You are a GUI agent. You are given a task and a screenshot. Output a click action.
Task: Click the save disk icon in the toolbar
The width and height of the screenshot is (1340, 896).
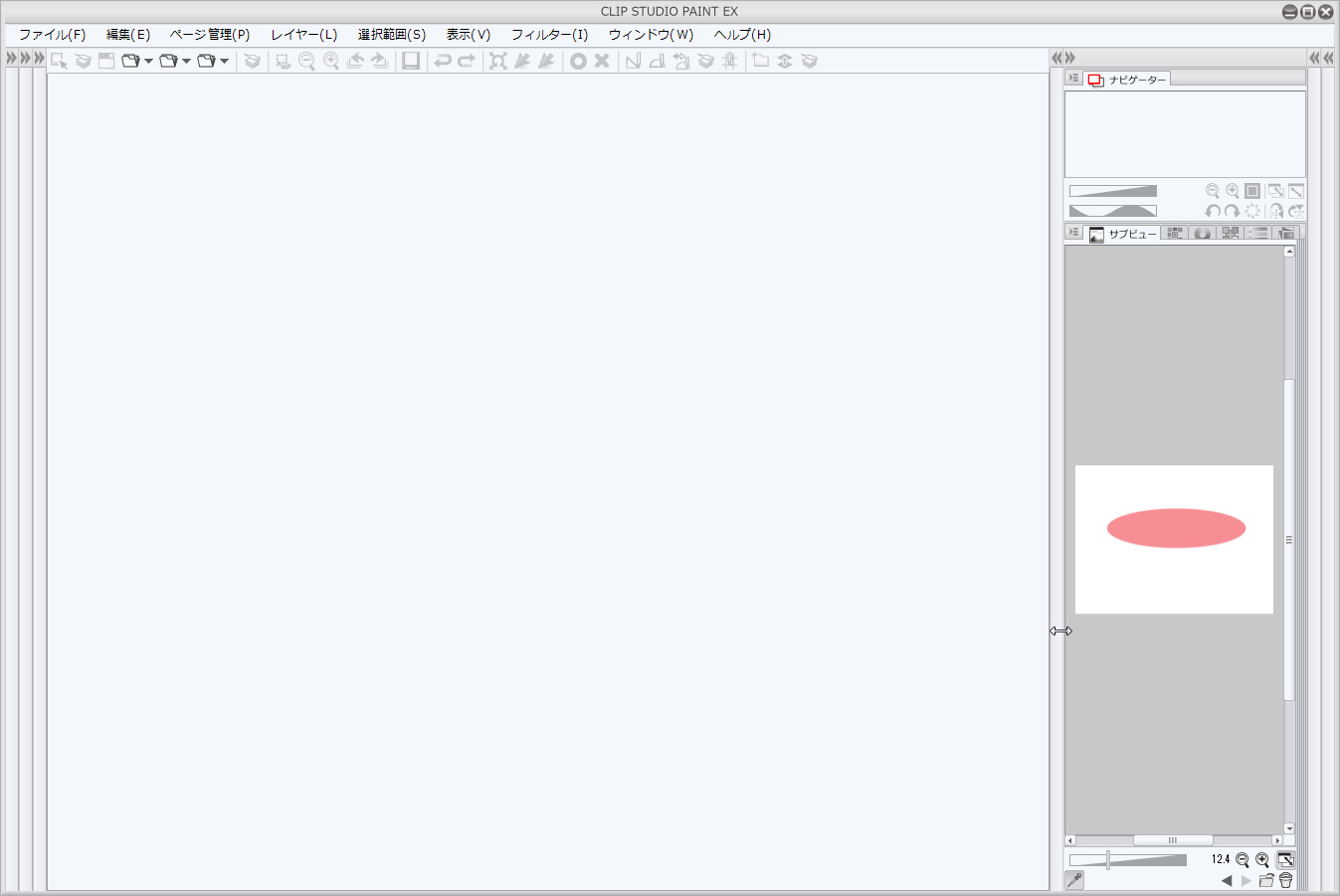coord(410,62)
